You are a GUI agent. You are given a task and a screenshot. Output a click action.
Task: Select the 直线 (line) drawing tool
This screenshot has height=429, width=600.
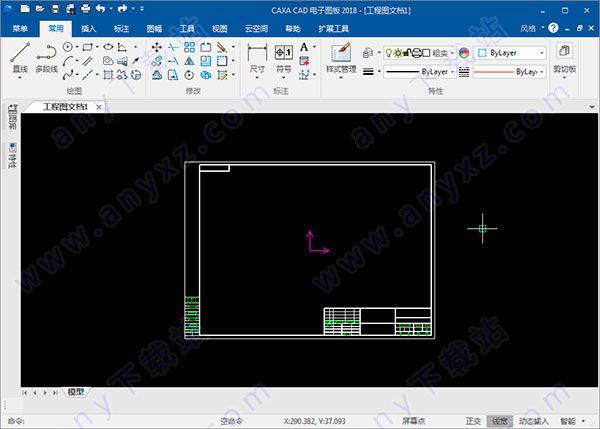pyautogui.click(x=20, y=57)
